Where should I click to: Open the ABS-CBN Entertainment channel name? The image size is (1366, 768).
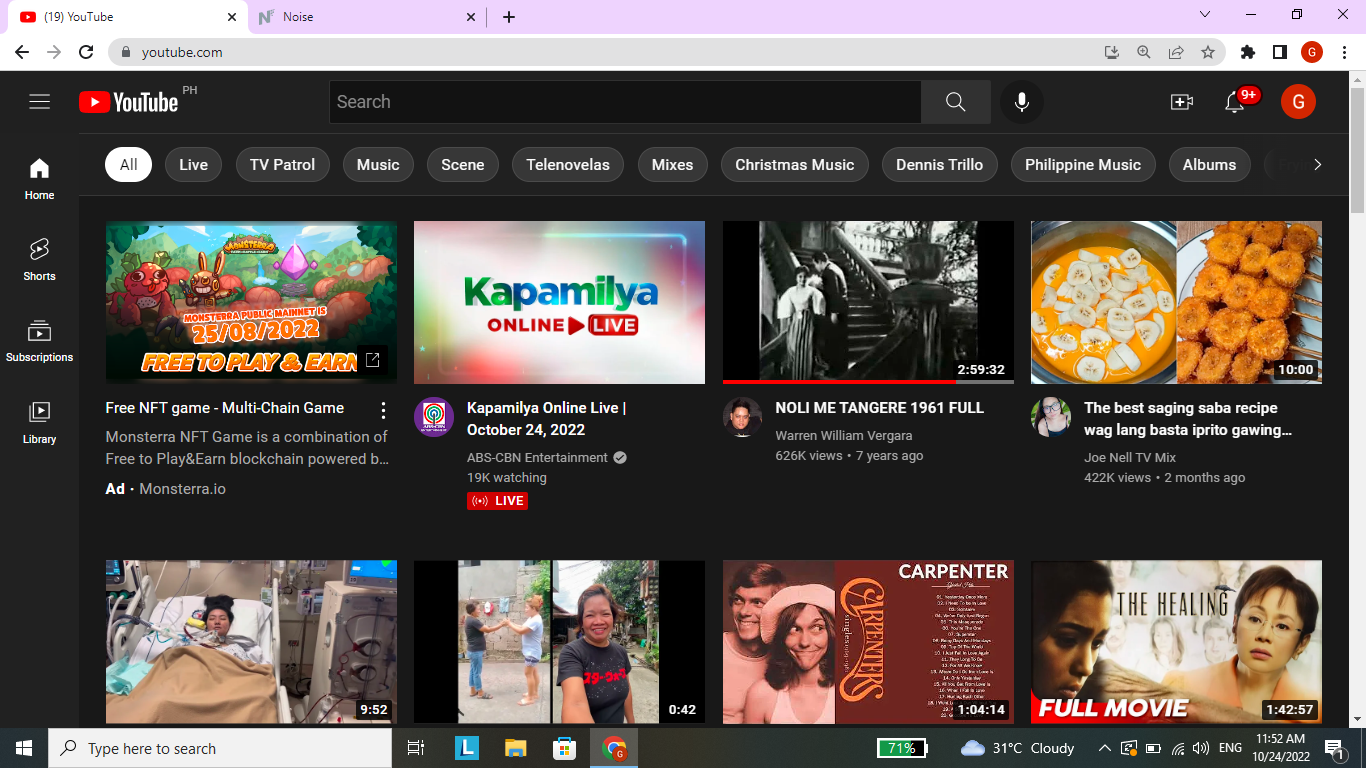(537, 458)
